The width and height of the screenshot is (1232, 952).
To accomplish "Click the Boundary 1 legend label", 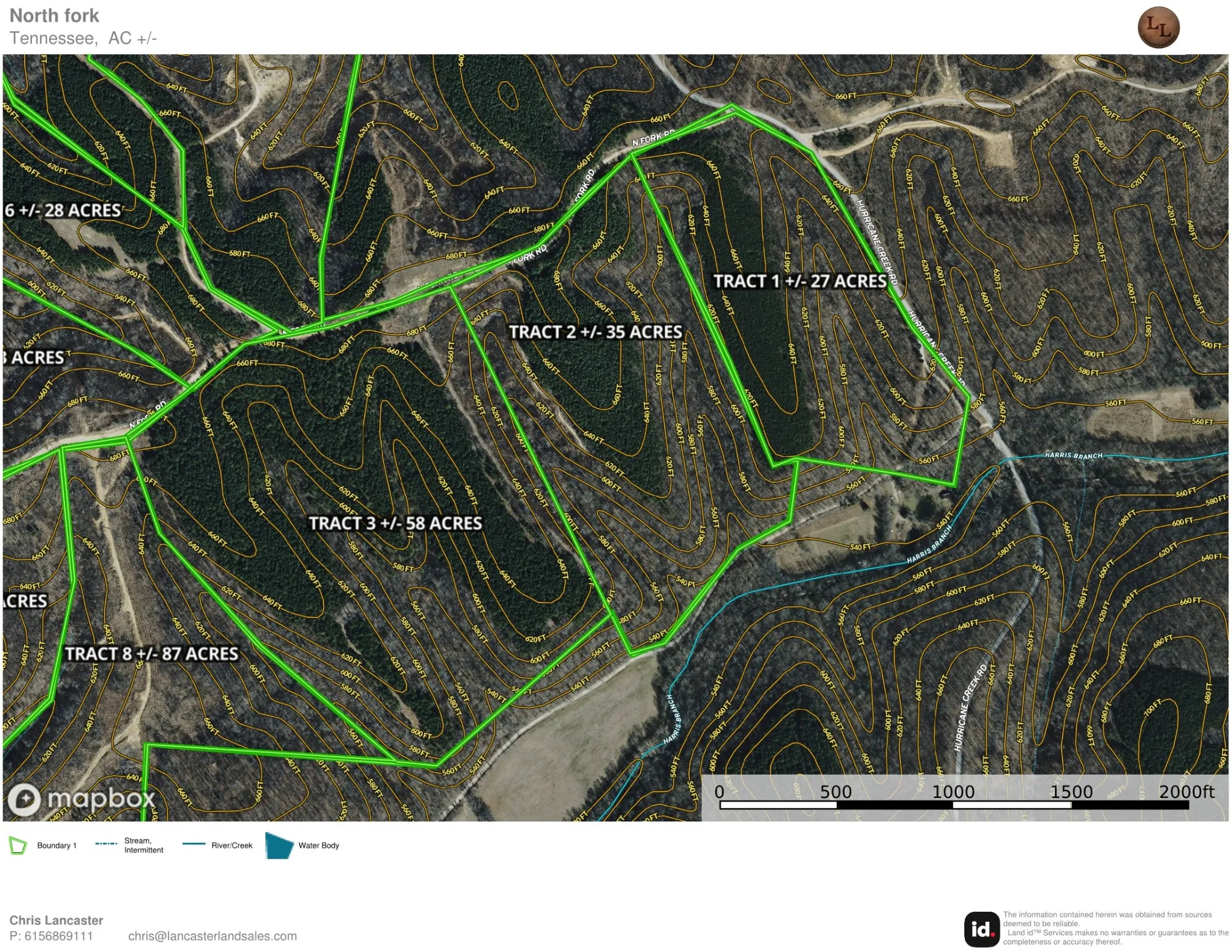I will (57, 846).
